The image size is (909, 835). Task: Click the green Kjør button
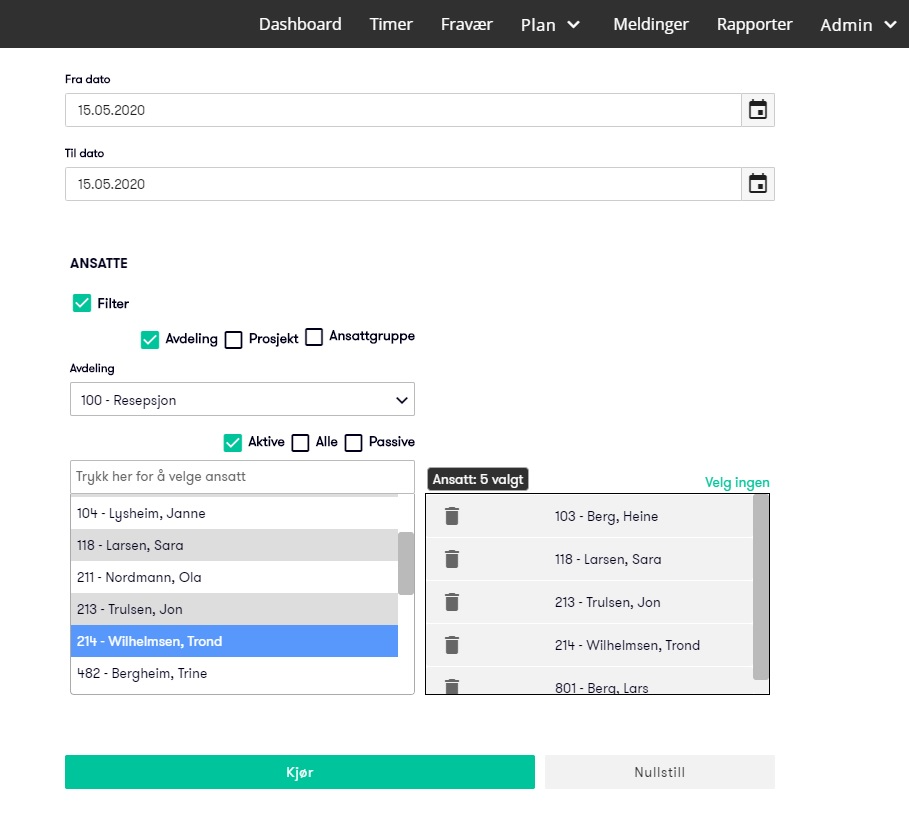300,772
